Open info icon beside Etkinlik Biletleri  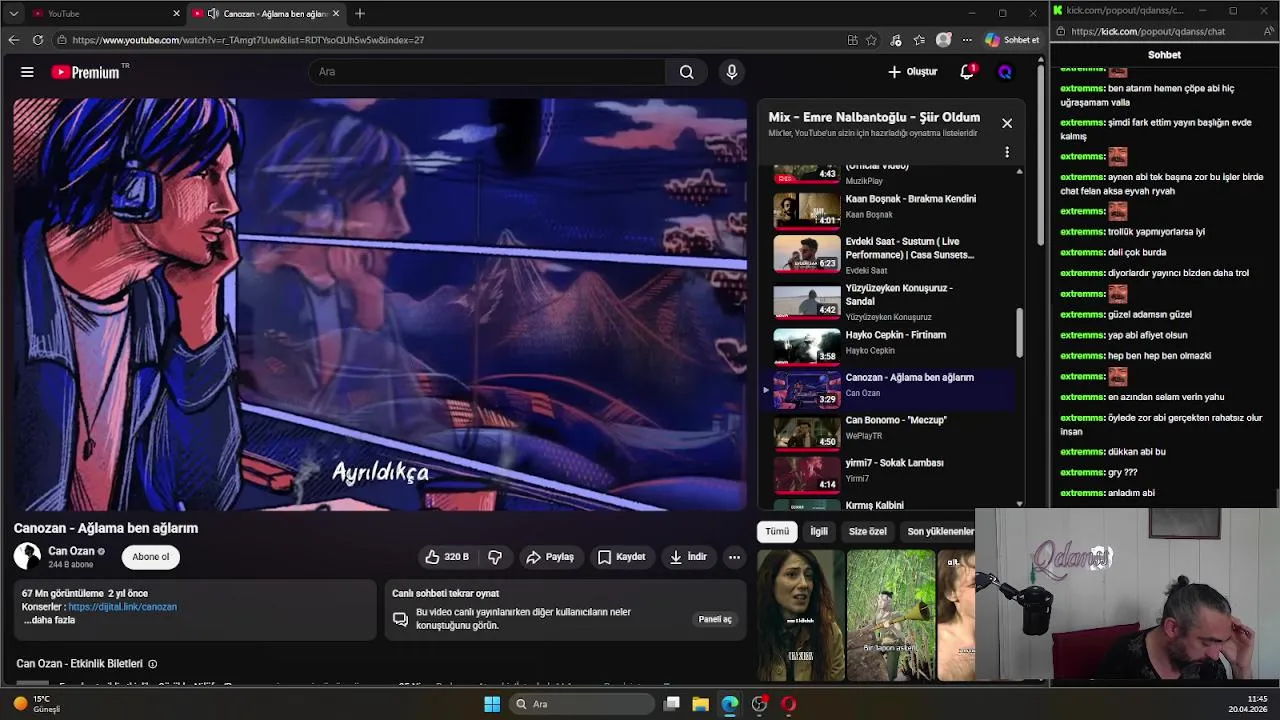153,664
